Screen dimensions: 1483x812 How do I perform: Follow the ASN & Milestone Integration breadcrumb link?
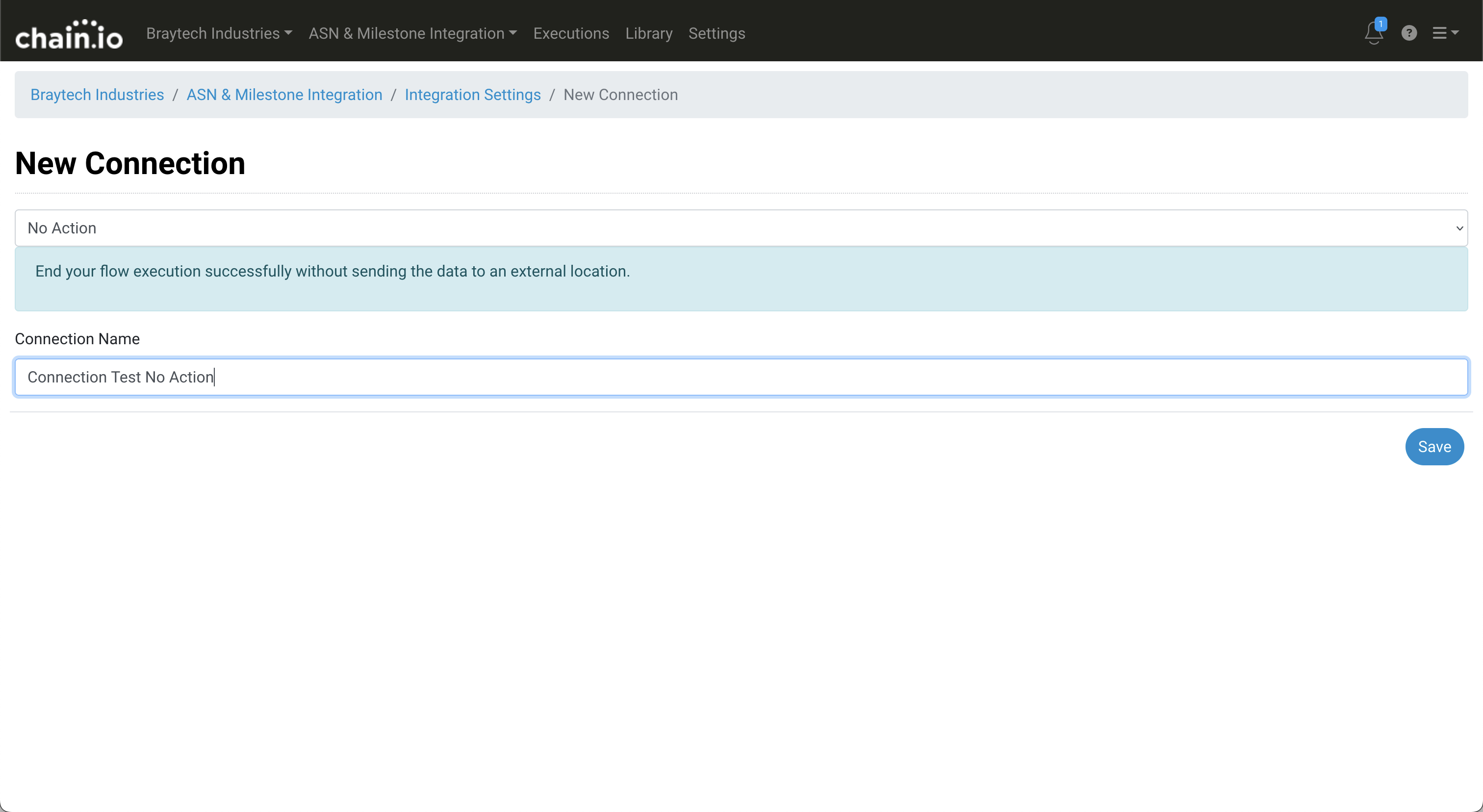click(284, 94)
